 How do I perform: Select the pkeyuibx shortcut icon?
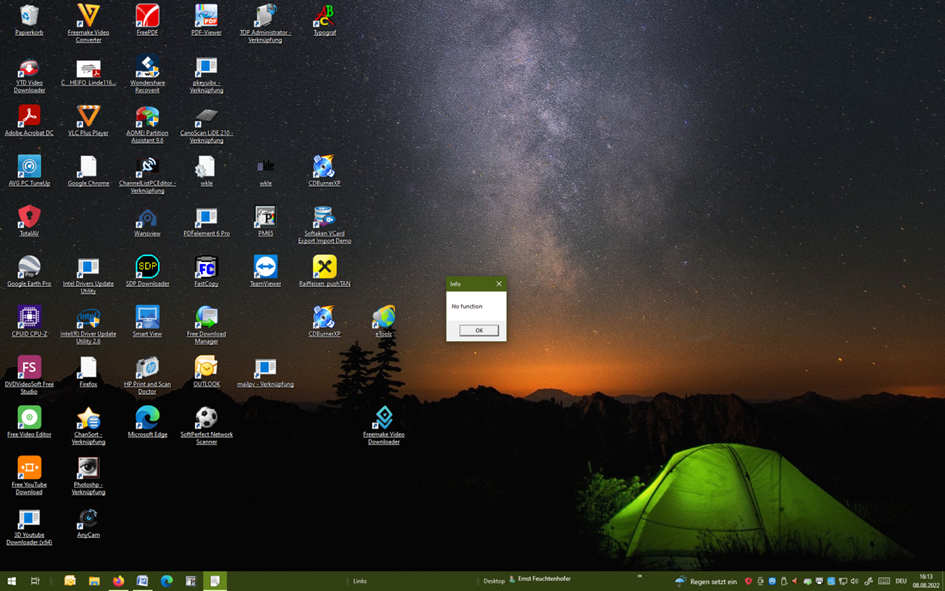206,75
